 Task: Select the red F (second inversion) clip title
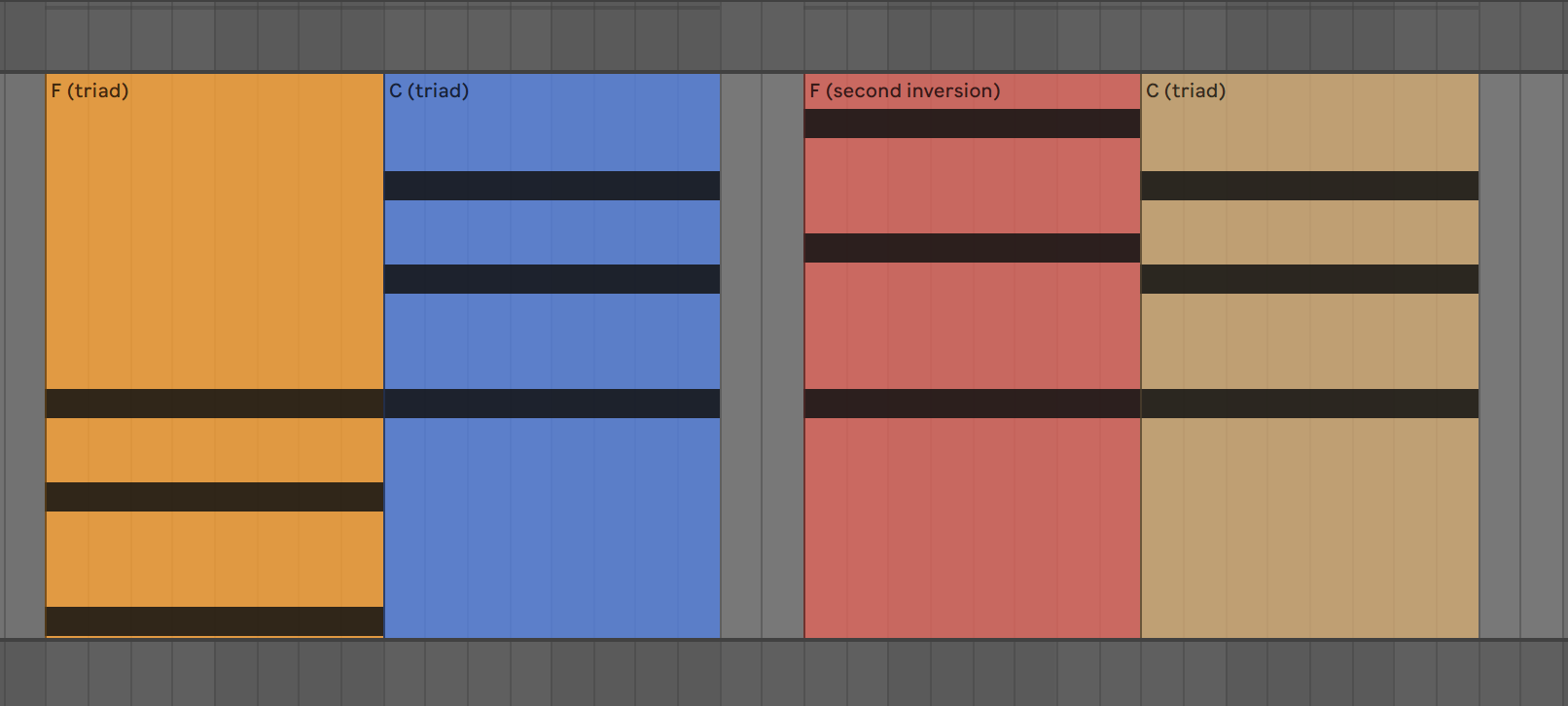pyautogui.click(x=905, y=91)
